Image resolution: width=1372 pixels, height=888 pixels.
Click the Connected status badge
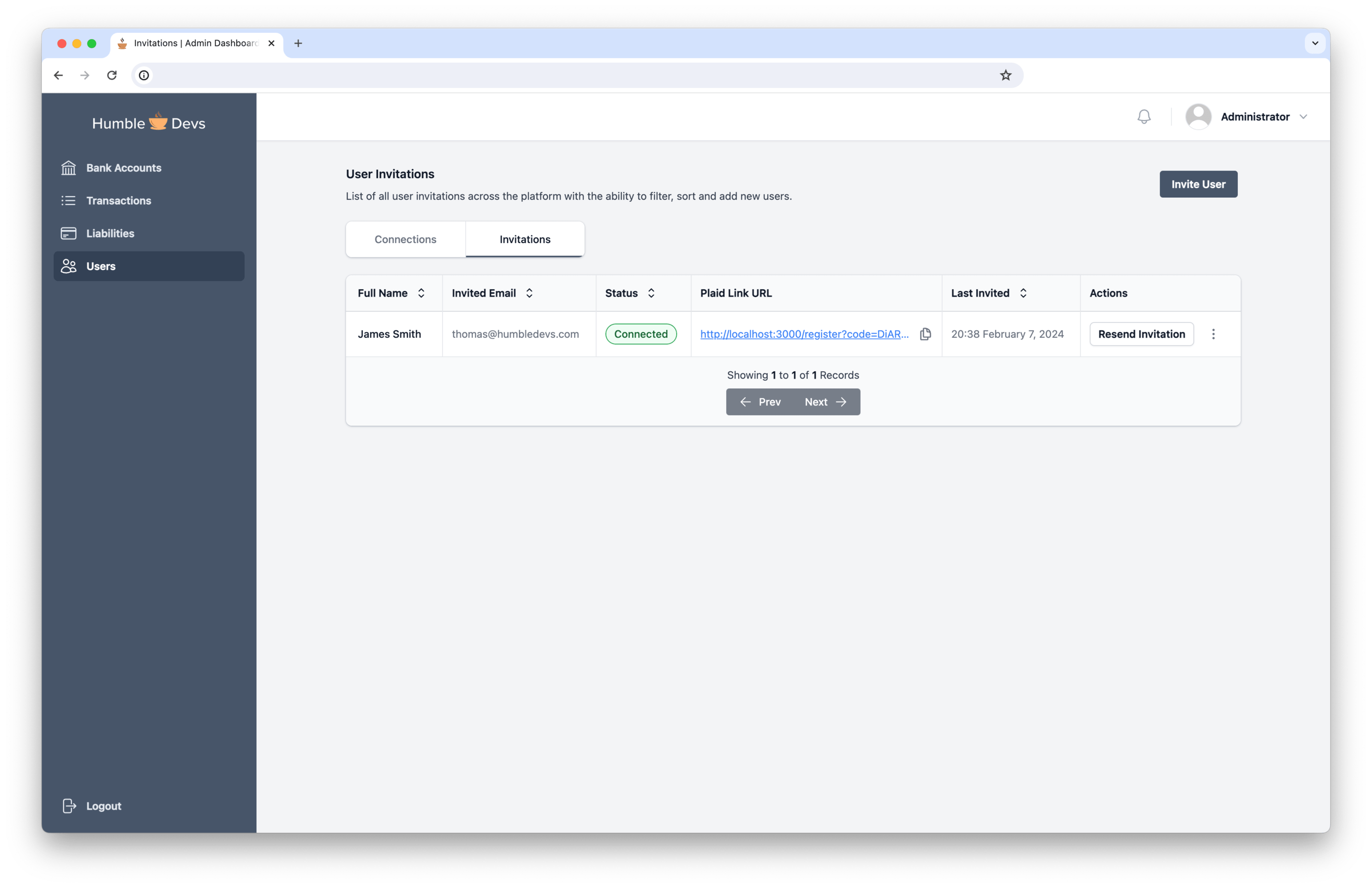tap(640, 334)
